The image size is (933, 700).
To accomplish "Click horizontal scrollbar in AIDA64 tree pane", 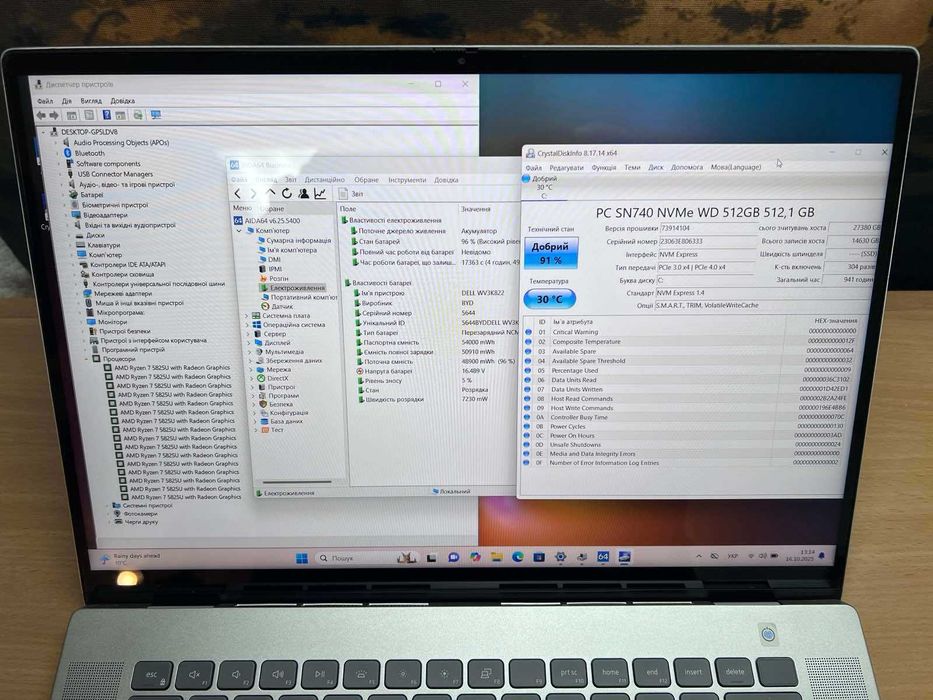I will [x=296, y=482].
